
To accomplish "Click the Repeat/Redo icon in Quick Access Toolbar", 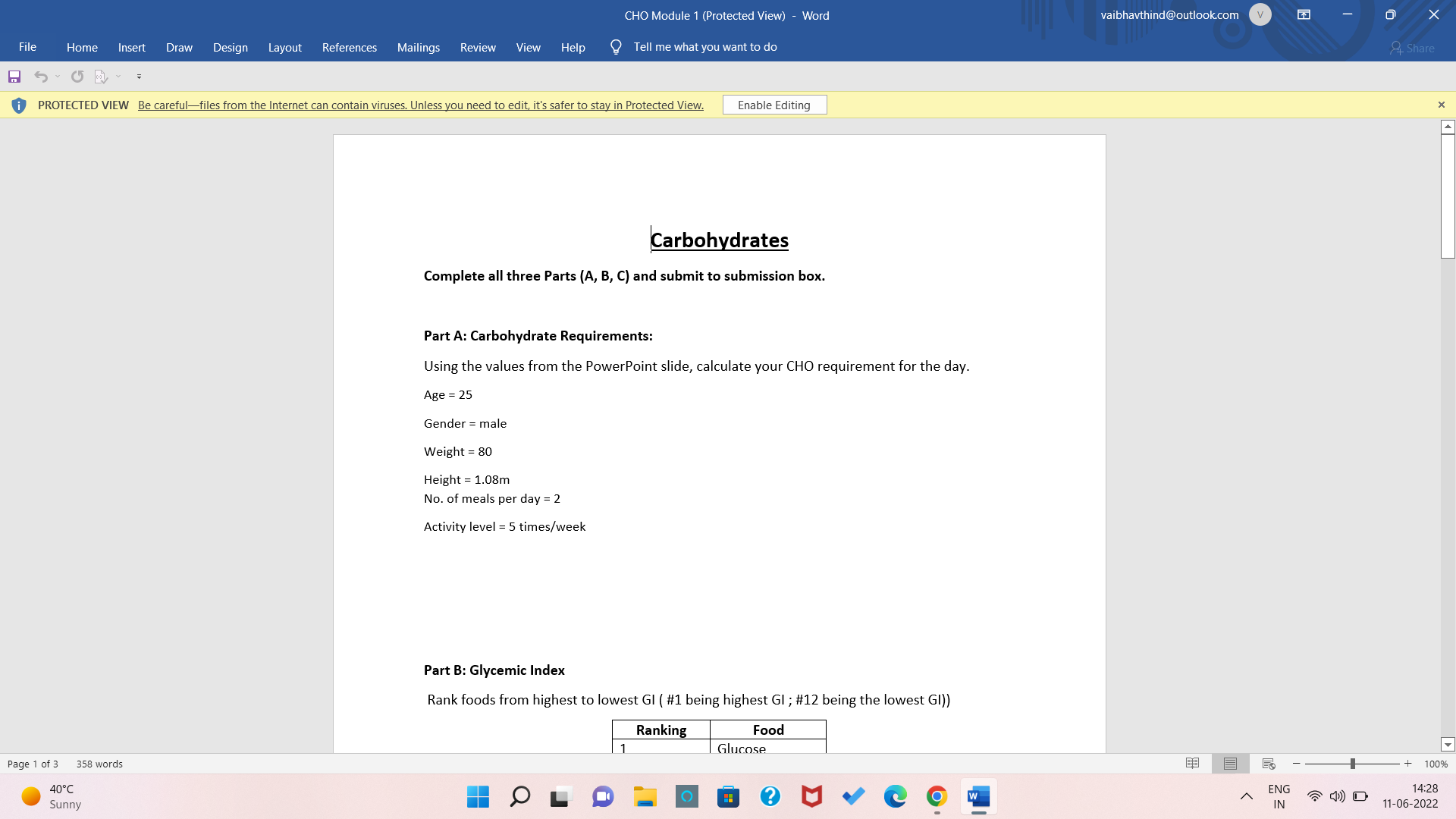I will pyautogui.click(x=77, y=76).
